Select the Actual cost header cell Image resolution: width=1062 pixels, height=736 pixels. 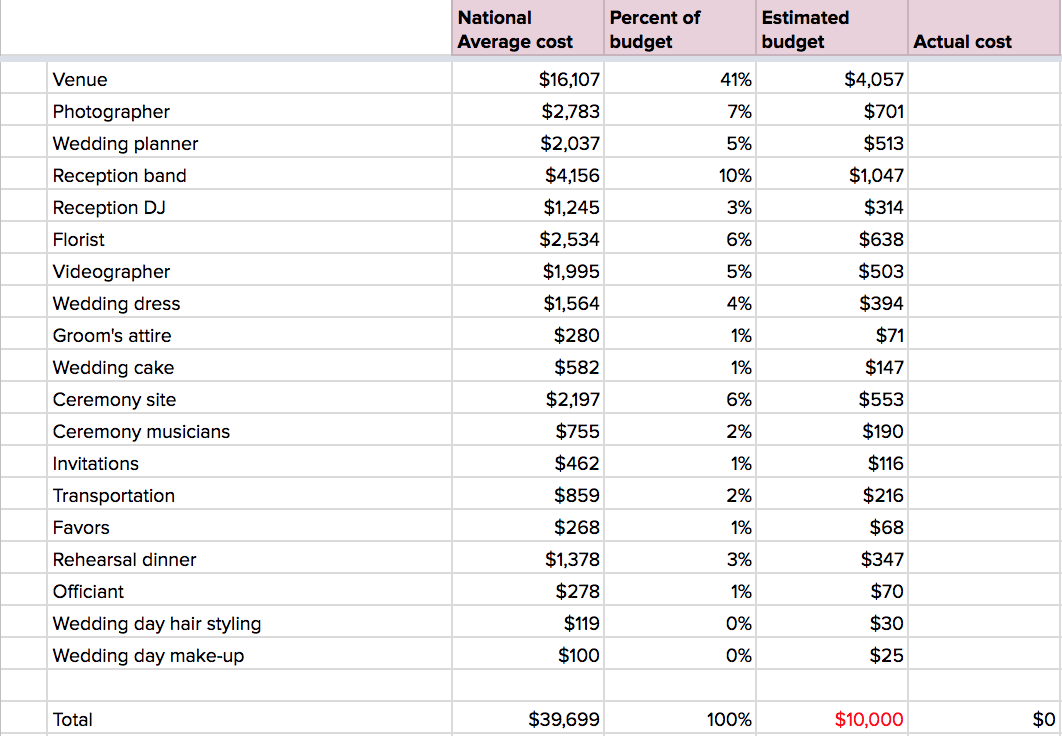tap(984, 29)
